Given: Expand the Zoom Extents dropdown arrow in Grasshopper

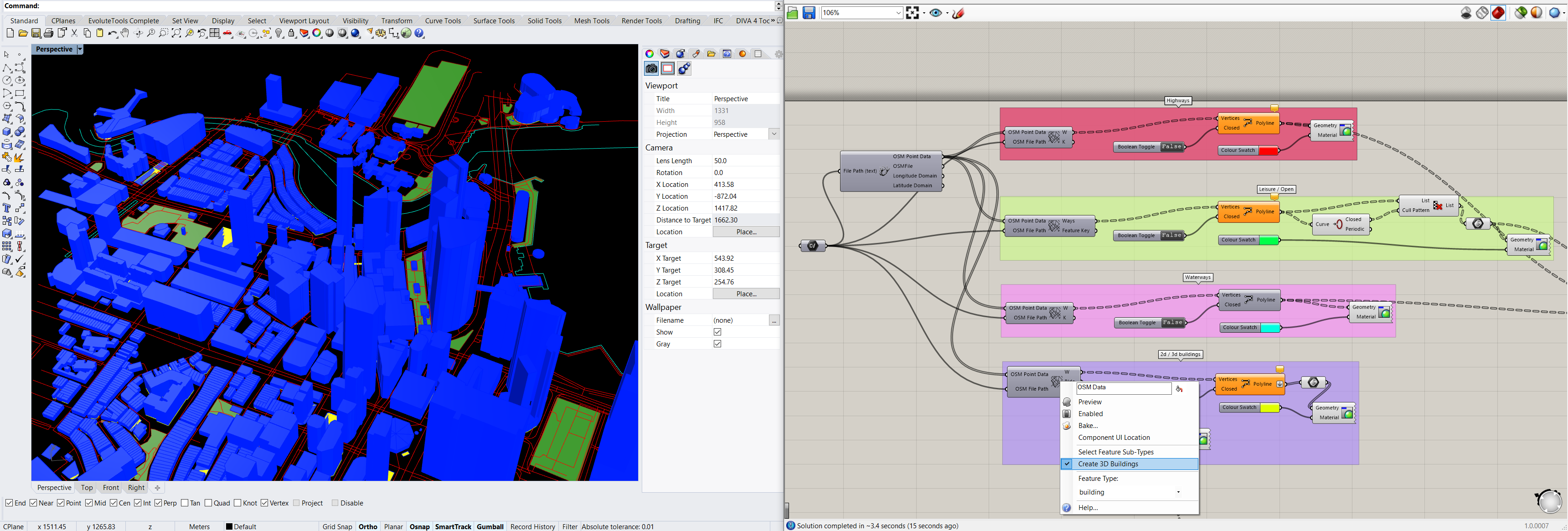Looking at the screenshot, I should [x=924, y=13].
